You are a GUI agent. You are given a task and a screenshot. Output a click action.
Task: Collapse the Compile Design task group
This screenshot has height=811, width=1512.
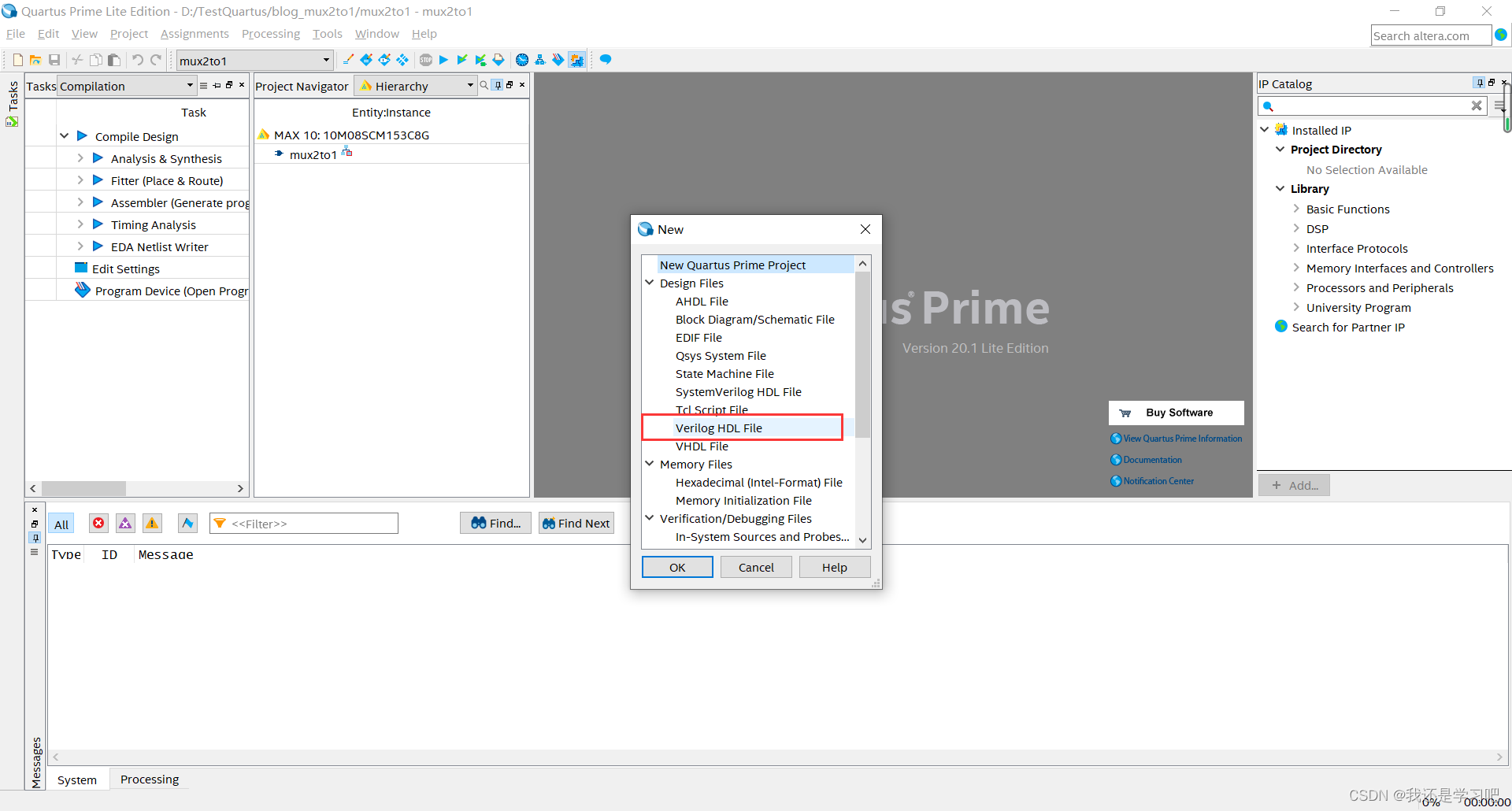click(65, 136)
